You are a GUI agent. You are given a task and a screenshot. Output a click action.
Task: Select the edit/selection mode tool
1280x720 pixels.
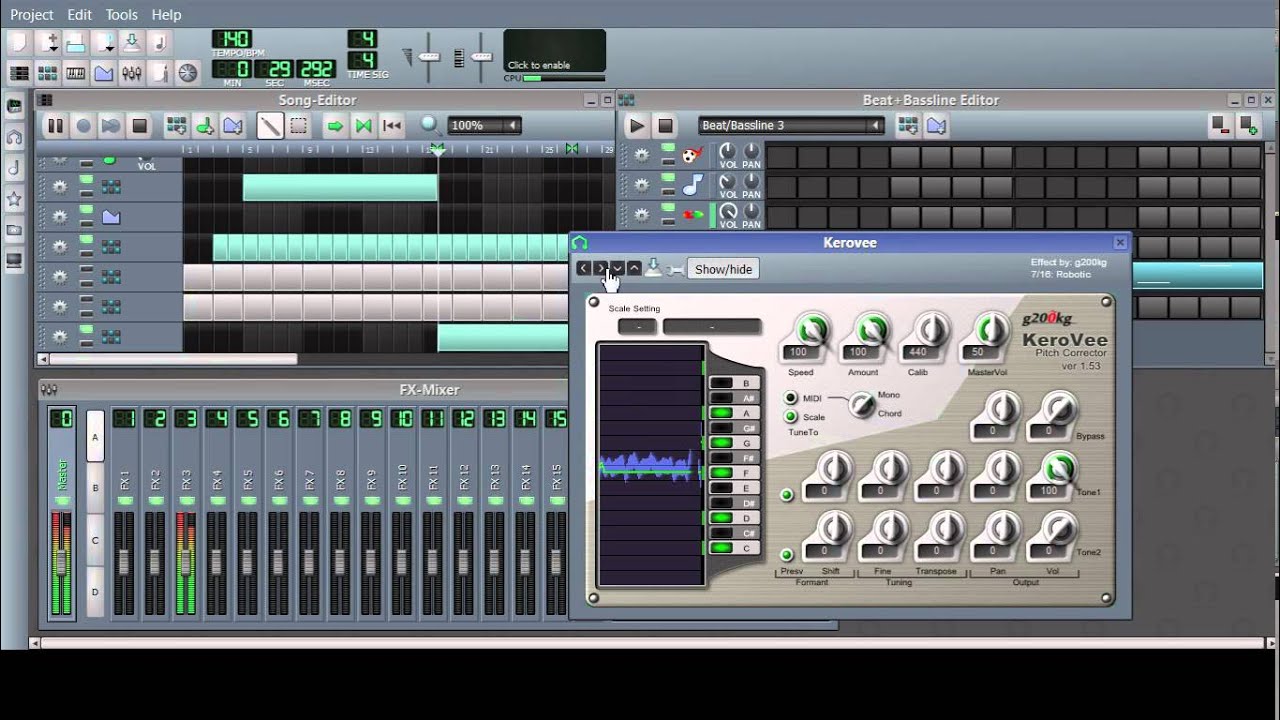[298, 126]
